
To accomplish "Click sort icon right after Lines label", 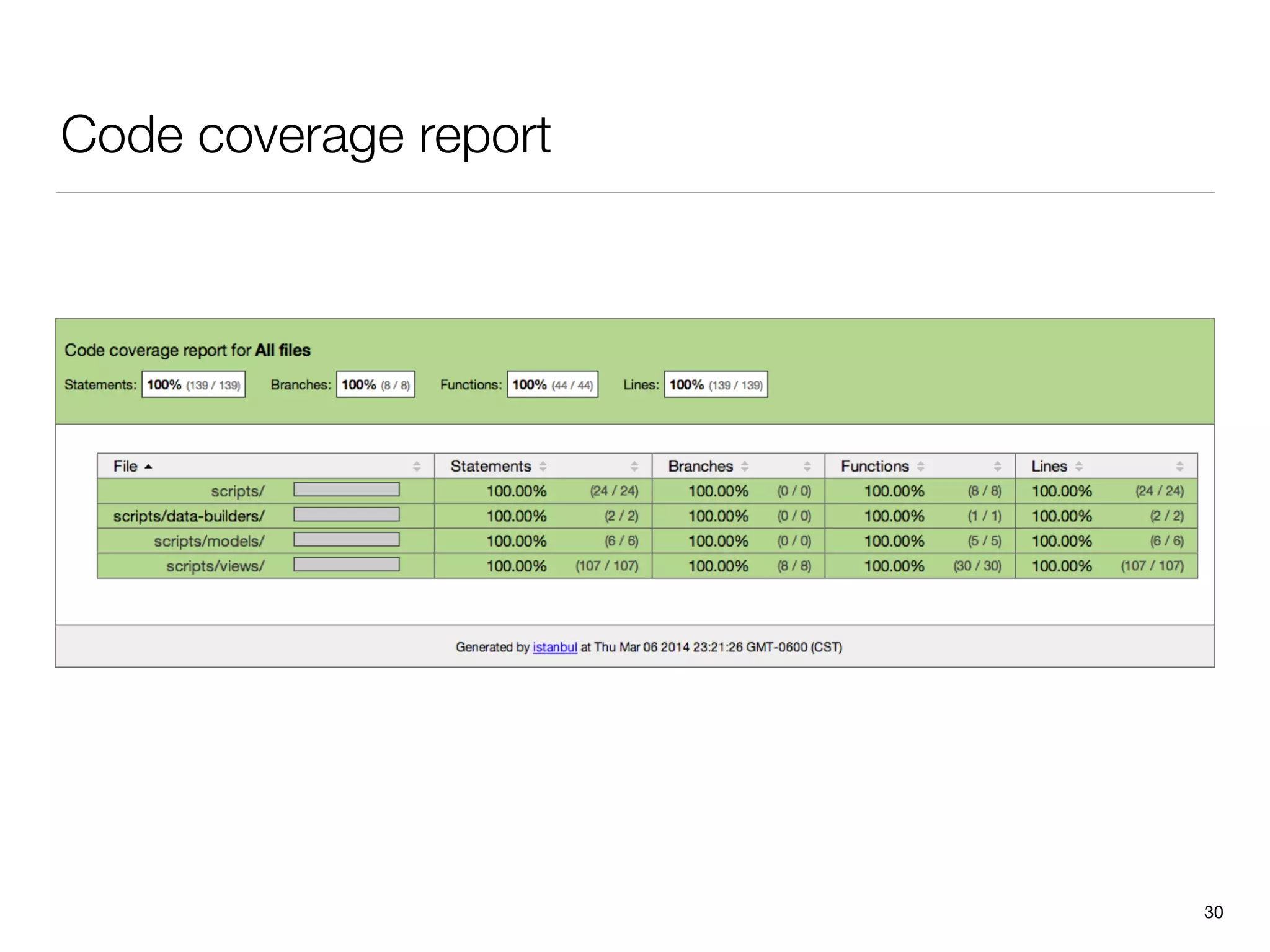I will tap(1079, 467).
